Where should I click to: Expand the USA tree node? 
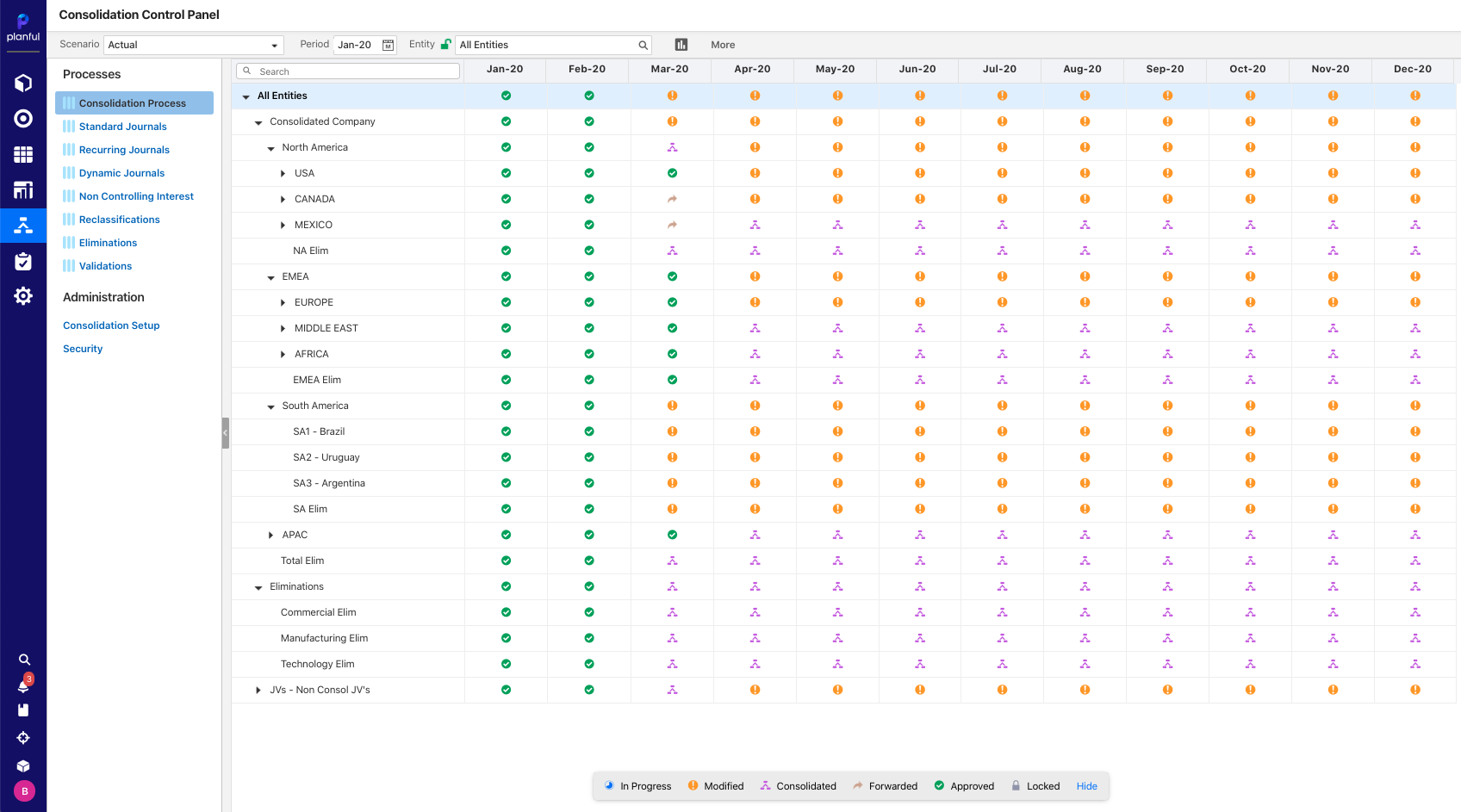click(283, 173)
